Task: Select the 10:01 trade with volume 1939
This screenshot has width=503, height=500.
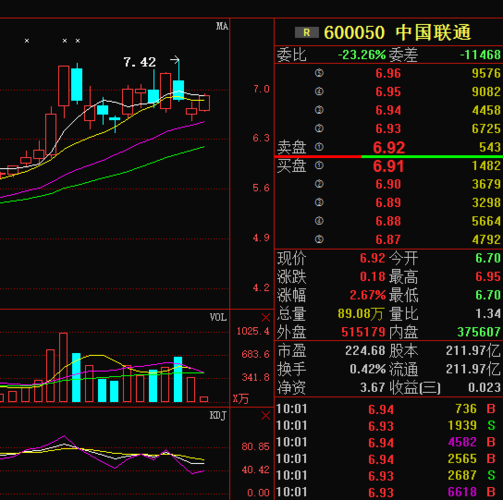Action: pos(389,426)
